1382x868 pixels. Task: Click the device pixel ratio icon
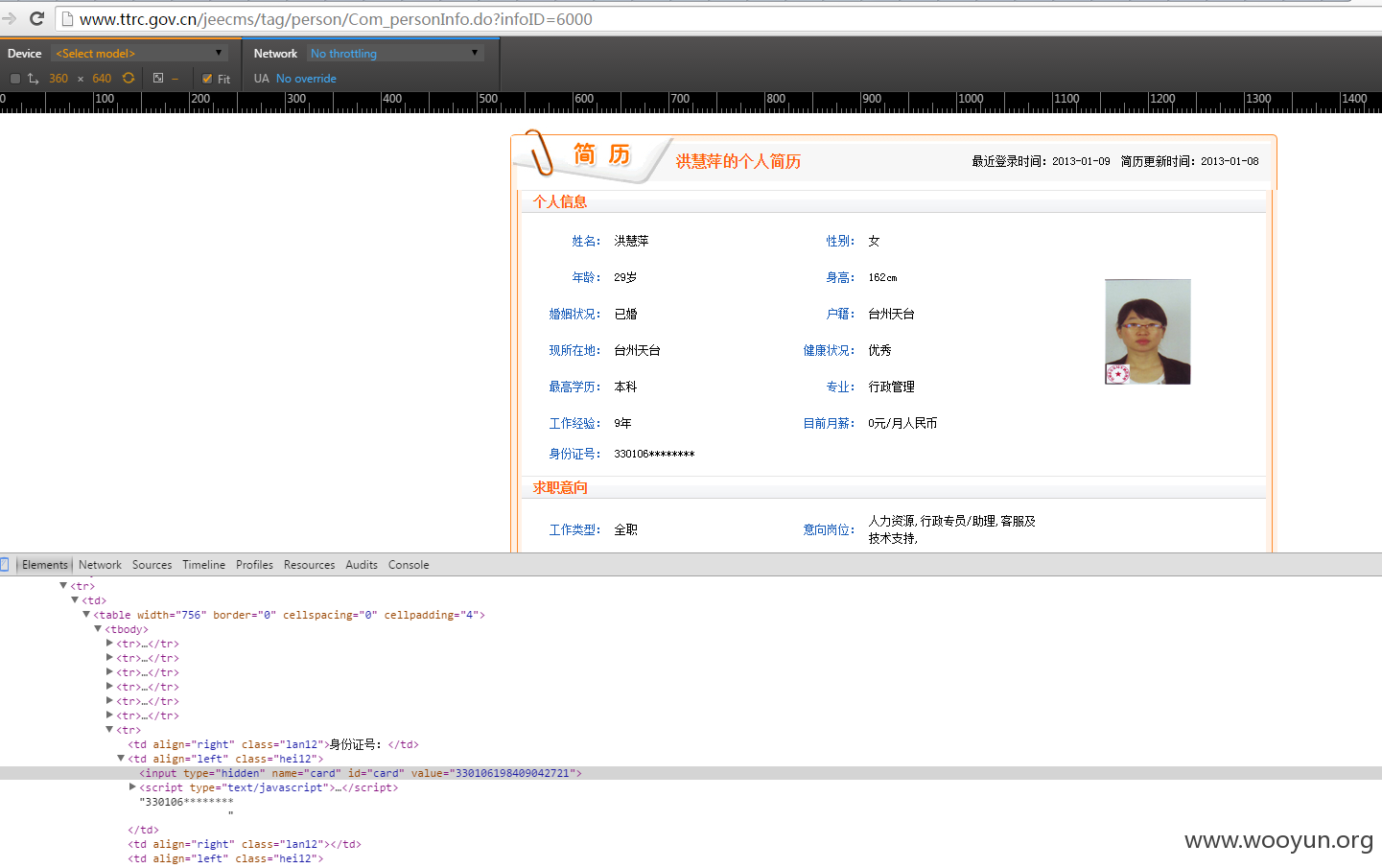pos(158,79)
